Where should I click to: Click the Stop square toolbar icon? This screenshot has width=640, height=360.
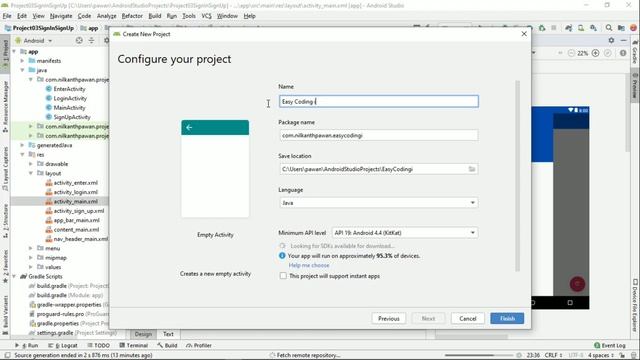pyautogui.click(x=554, y=28)
